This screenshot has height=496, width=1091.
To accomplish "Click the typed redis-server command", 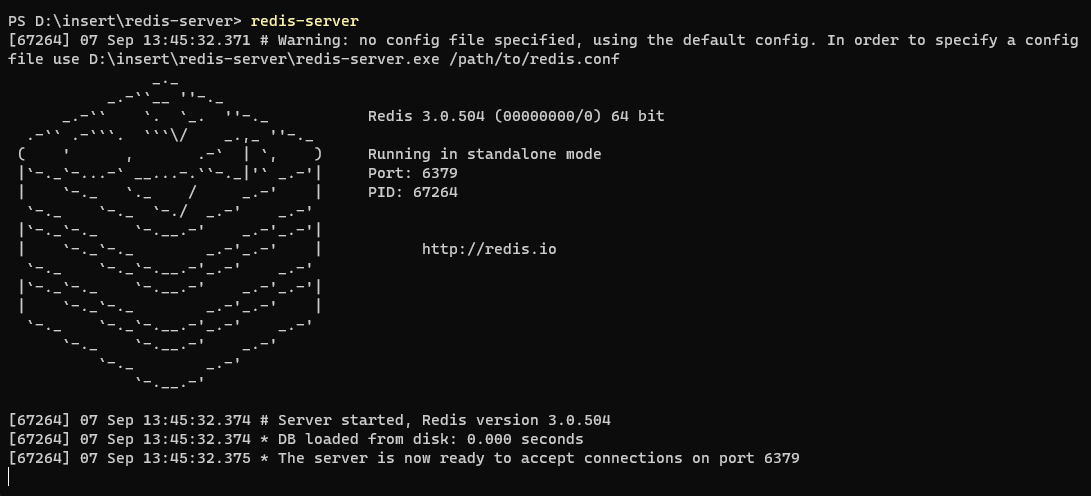I will coord(305,21).
